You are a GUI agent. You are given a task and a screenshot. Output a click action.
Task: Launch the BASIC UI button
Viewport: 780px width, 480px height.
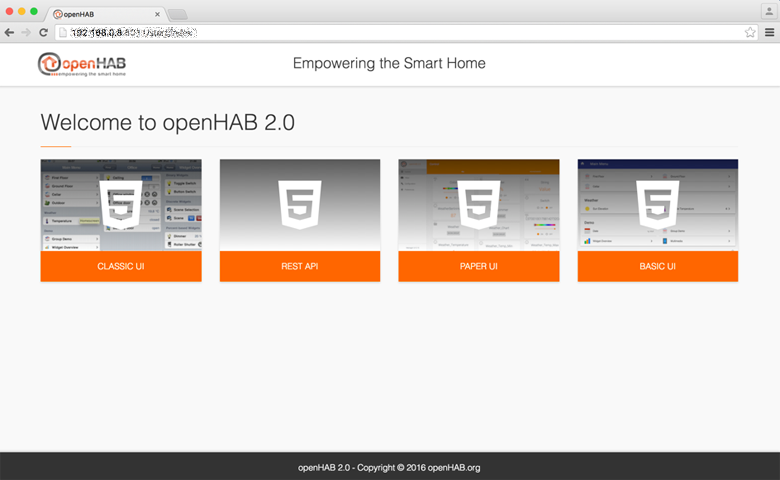tap(658, 266)
